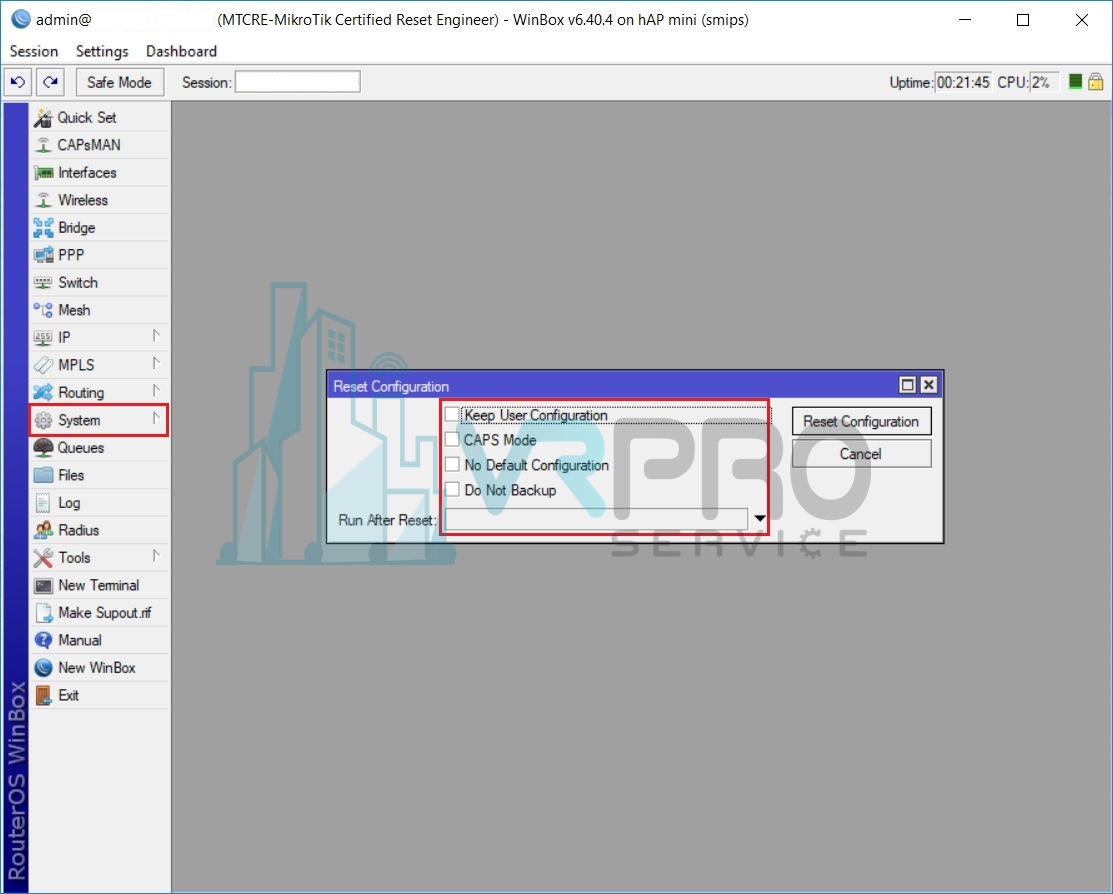Image resolution: width=1113 pixels, height=894 pixels.
Task: Close the Reset Configuration dialog
Action: tap(928, 385)
